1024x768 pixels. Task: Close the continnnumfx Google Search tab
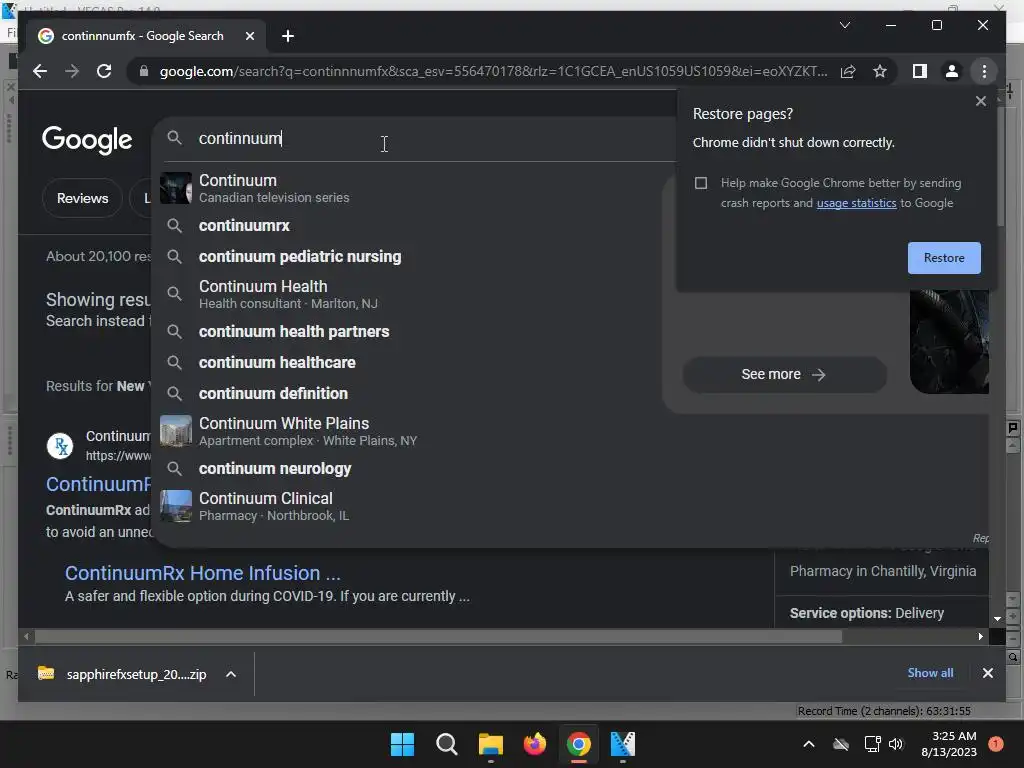click(249, 36)
